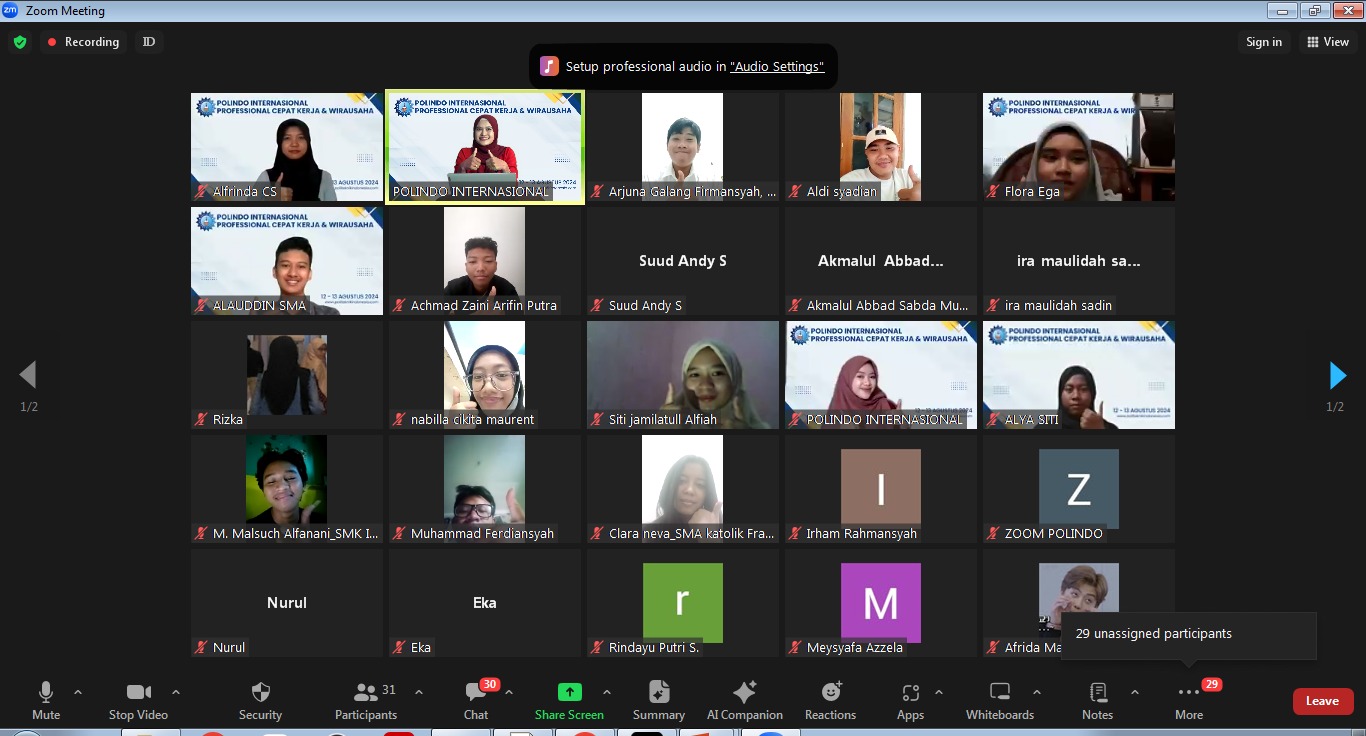
Task: Open Audio Settings from the notification banner
Action: [777, 66]
